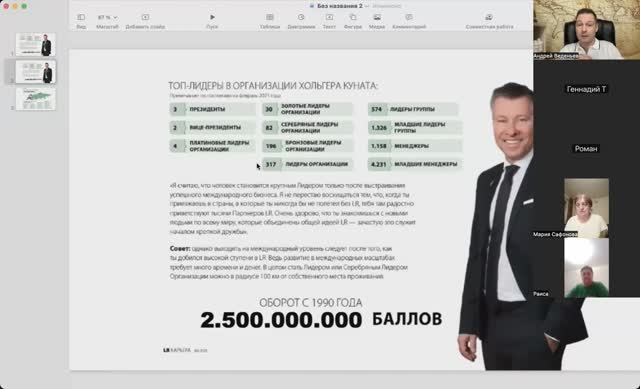Open the Диаграмма (Chart) icon

coord(301,17)
